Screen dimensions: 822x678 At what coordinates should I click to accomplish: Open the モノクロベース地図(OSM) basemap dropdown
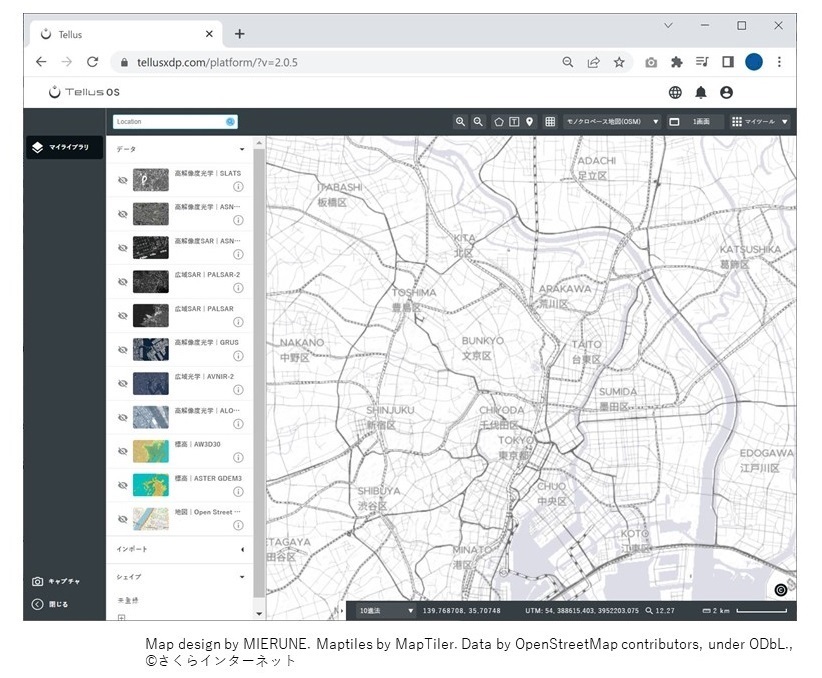[612, 122]
